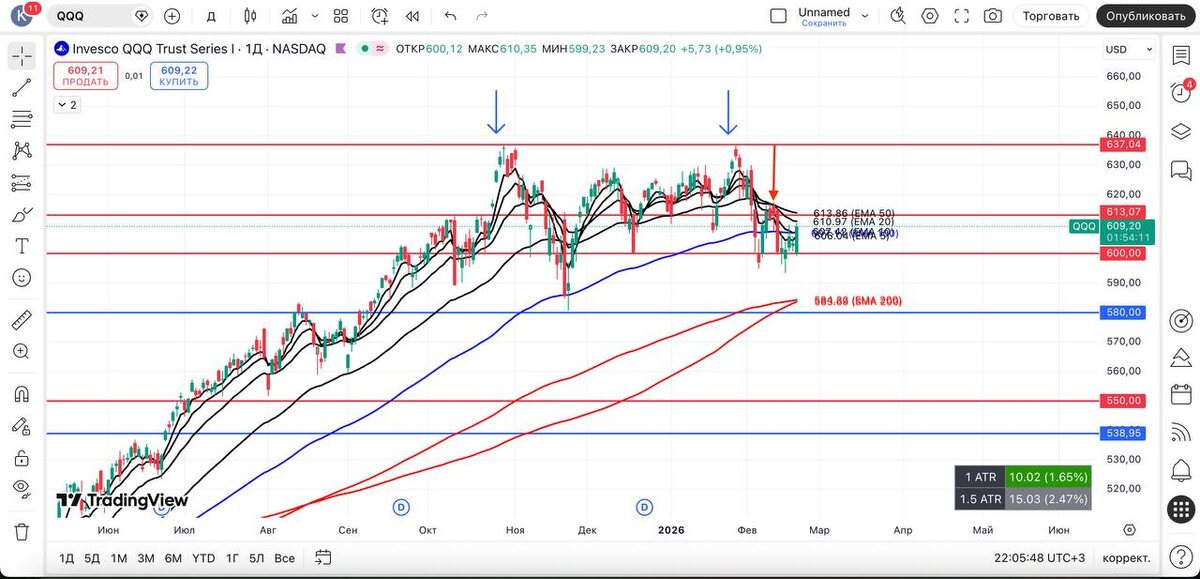Open time axis settings gear
The height and width of the screenshot is (579, 1200).
pos(1129,530)
